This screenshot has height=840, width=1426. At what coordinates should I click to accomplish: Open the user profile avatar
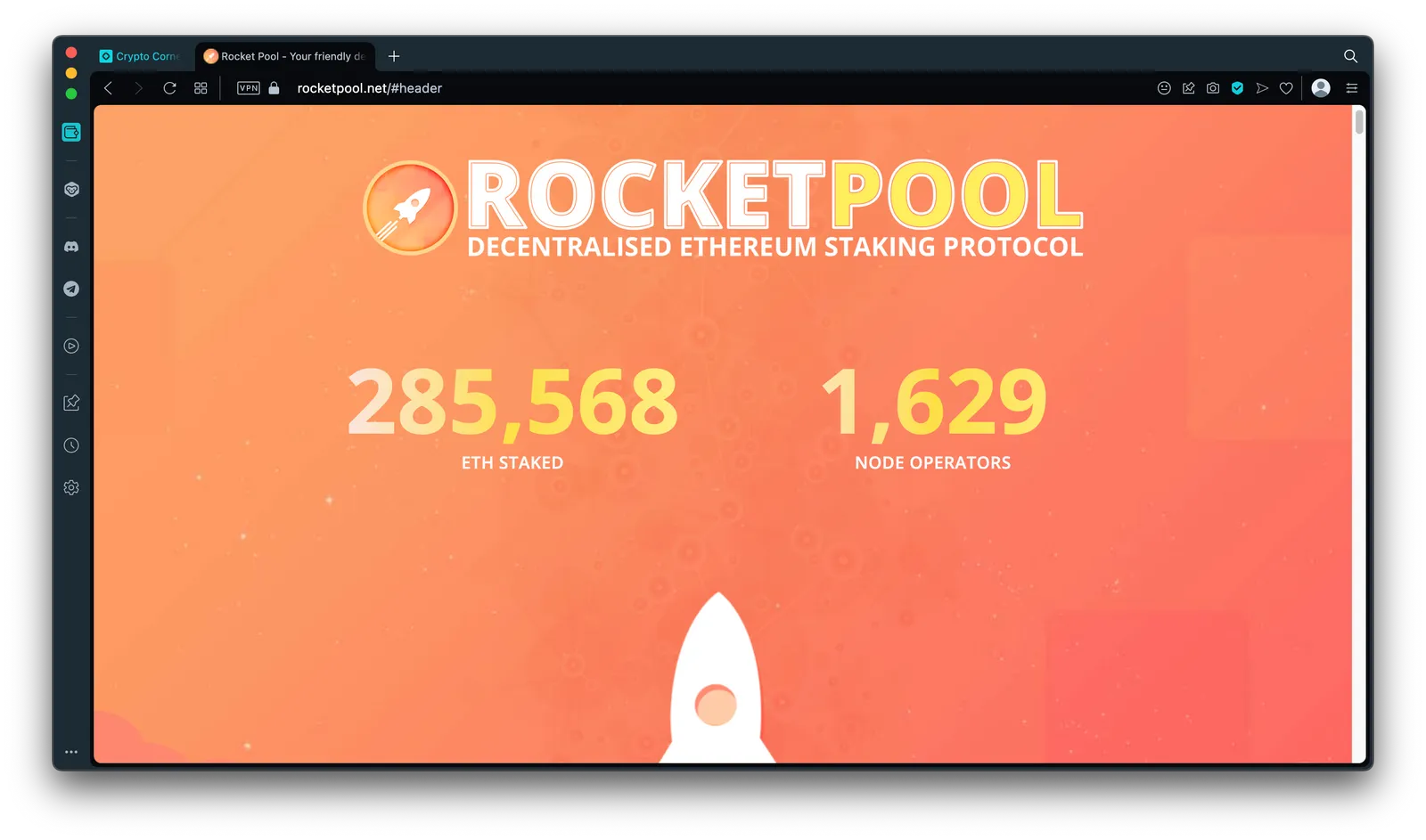1322,87
